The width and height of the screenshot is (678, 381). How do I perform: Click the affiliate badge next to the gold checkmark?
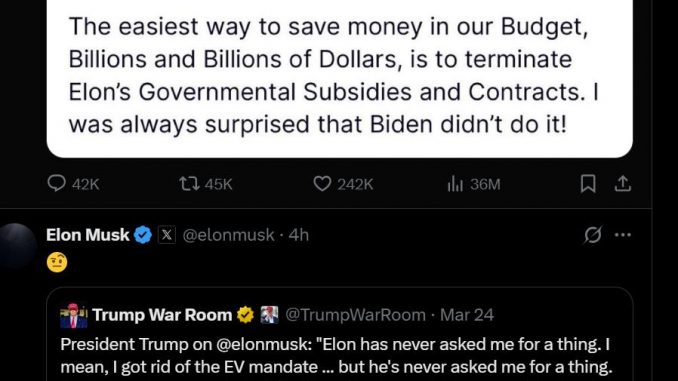pyautogui.click(x=269, y=315)
